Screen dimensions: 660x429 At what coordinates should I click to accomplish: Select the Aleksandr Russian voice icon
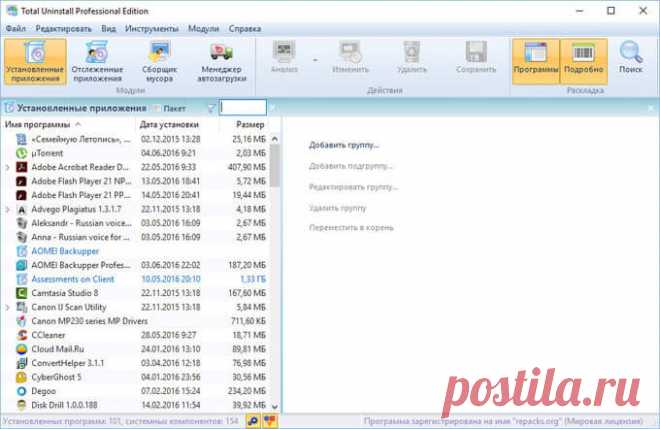click(21, 223)
